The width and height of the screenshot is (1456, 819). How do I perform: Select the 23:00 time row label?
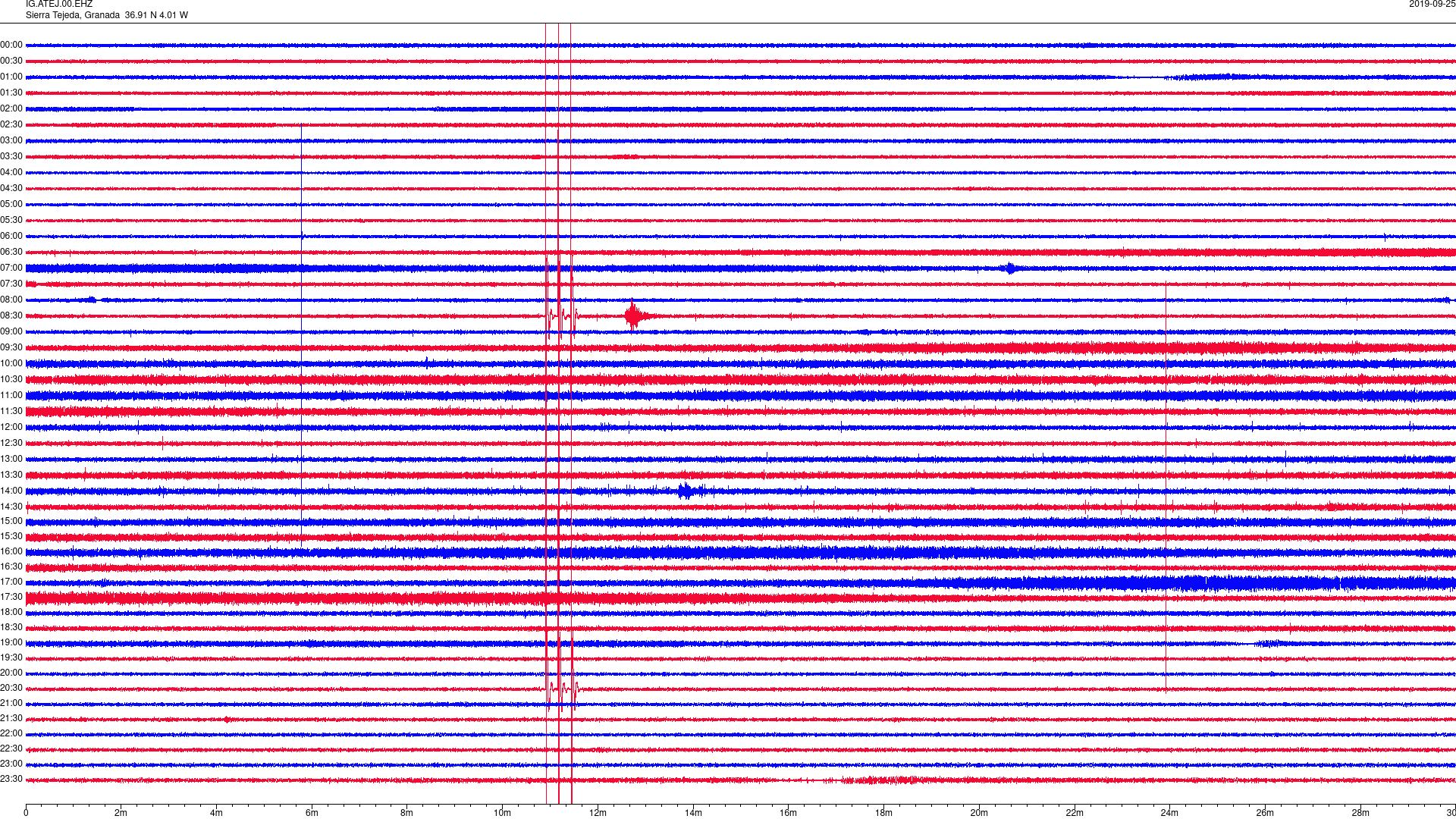11,764
